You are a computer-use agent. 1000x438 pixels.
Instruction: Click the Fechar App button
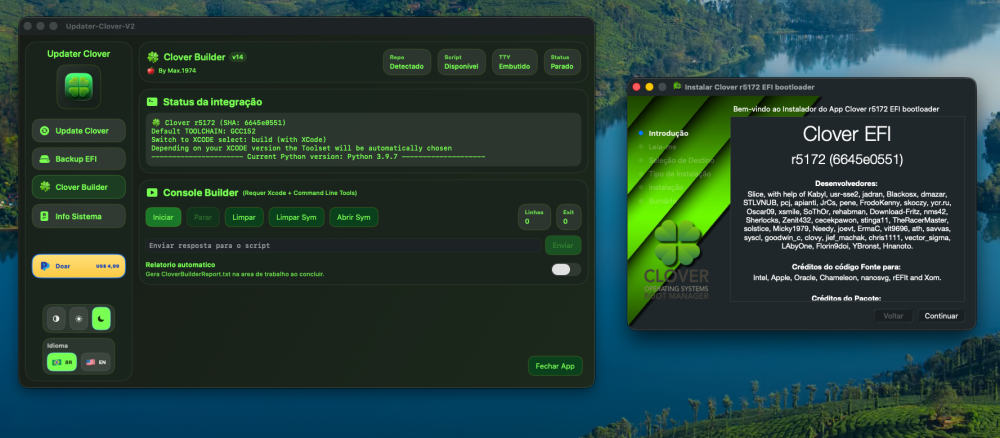tap(555, 366)
